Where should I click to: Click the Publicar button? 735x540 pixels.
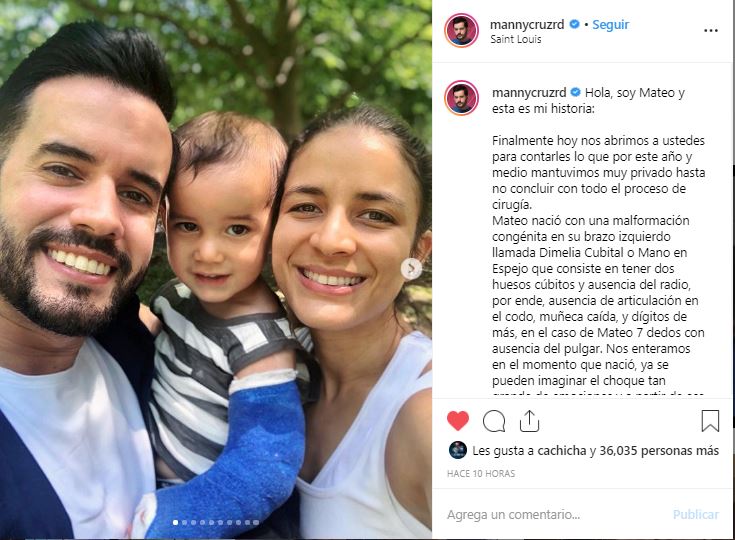(x=696, y=514)
